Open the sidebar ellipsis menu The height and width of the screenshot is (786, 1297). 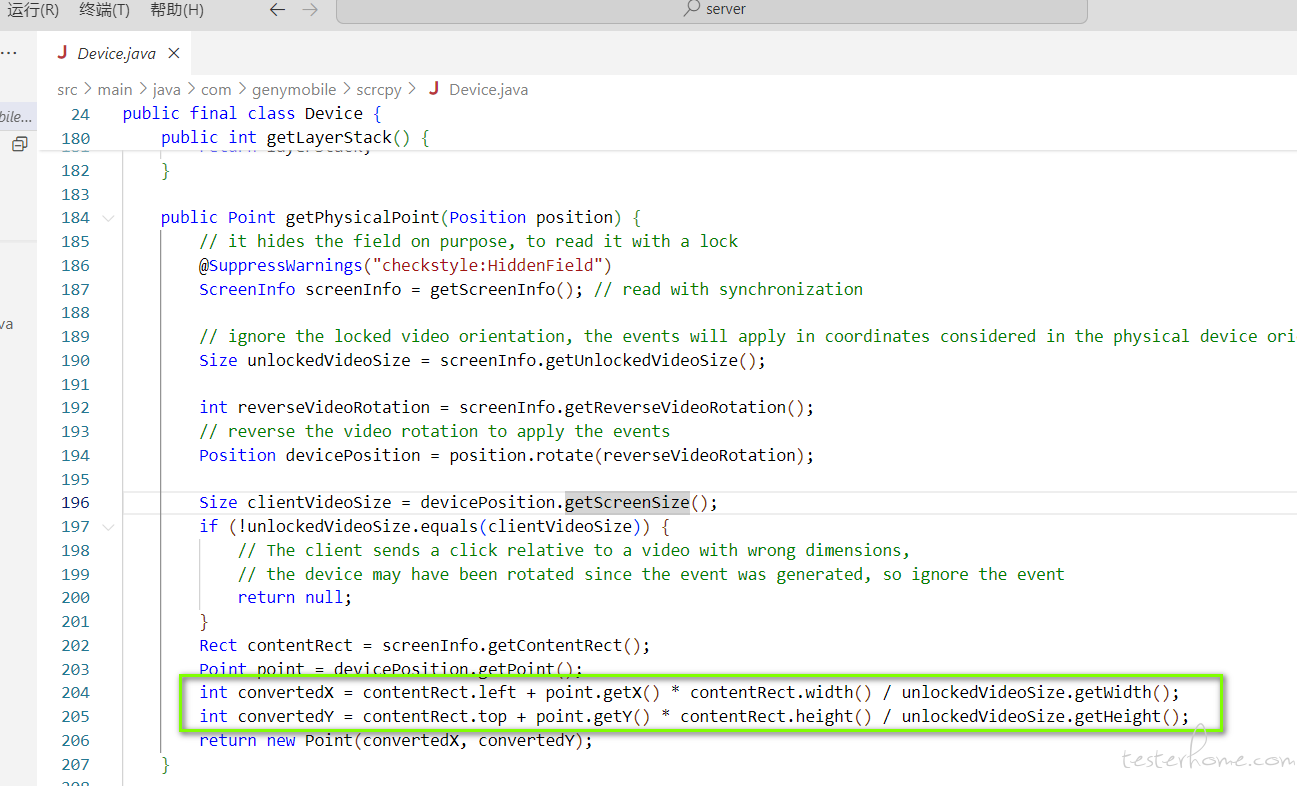point(9,53)
